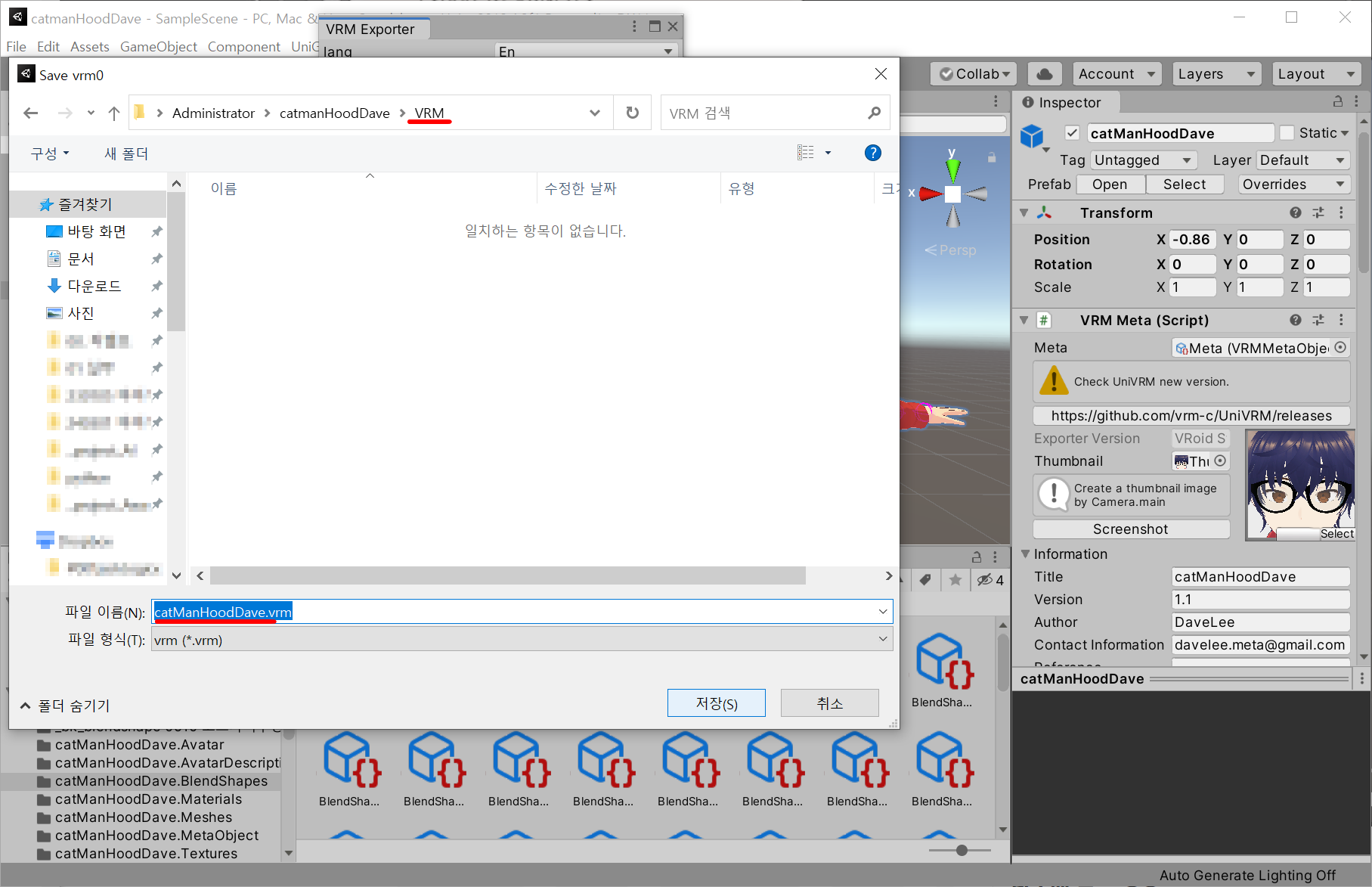This screenshot has width=1372, height=887.
Task: Toggle the catManHoodDave active checkbox
Action: (1072, 133)
